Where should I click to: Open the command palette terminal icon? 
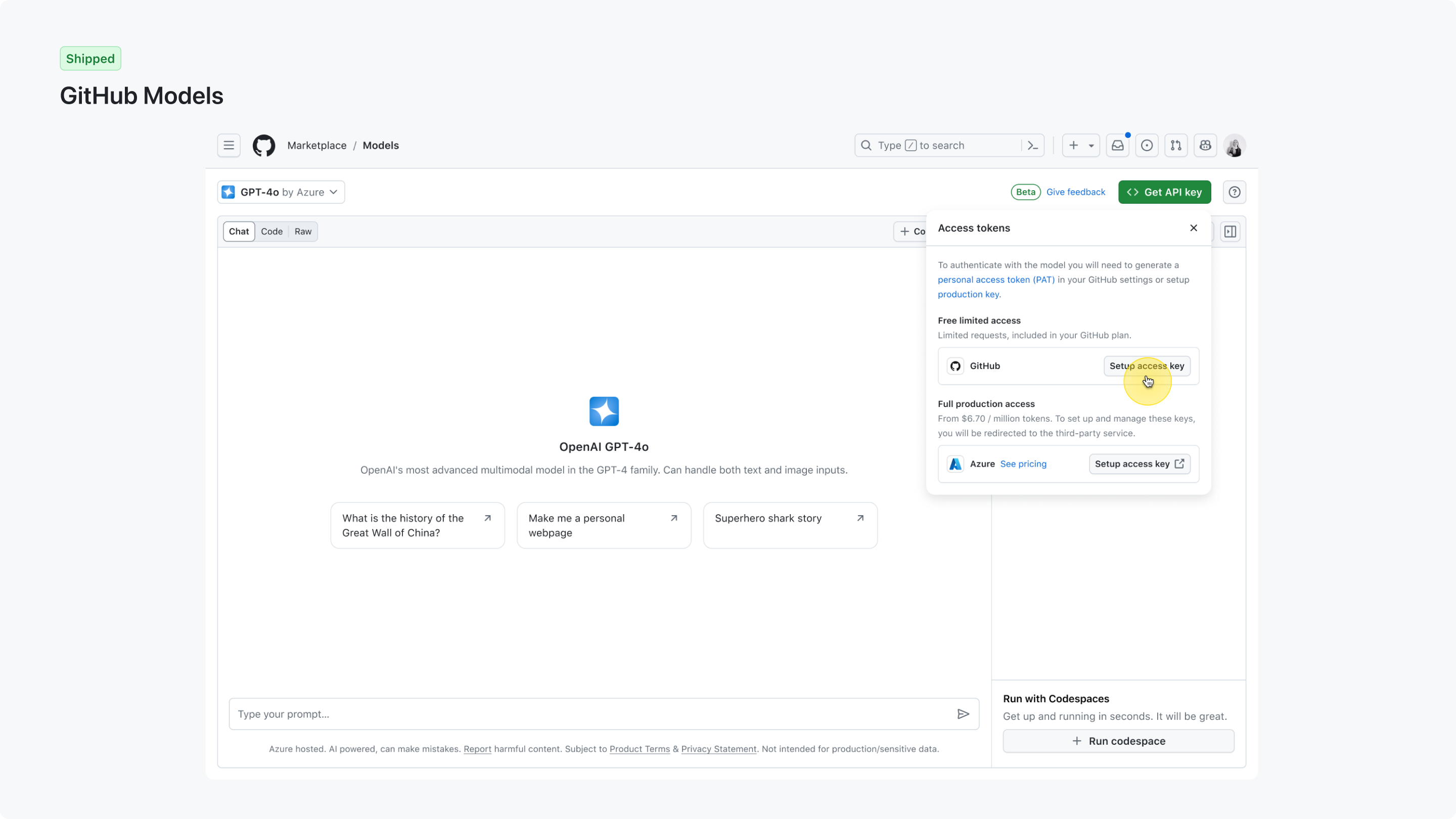coord(1032,145)
